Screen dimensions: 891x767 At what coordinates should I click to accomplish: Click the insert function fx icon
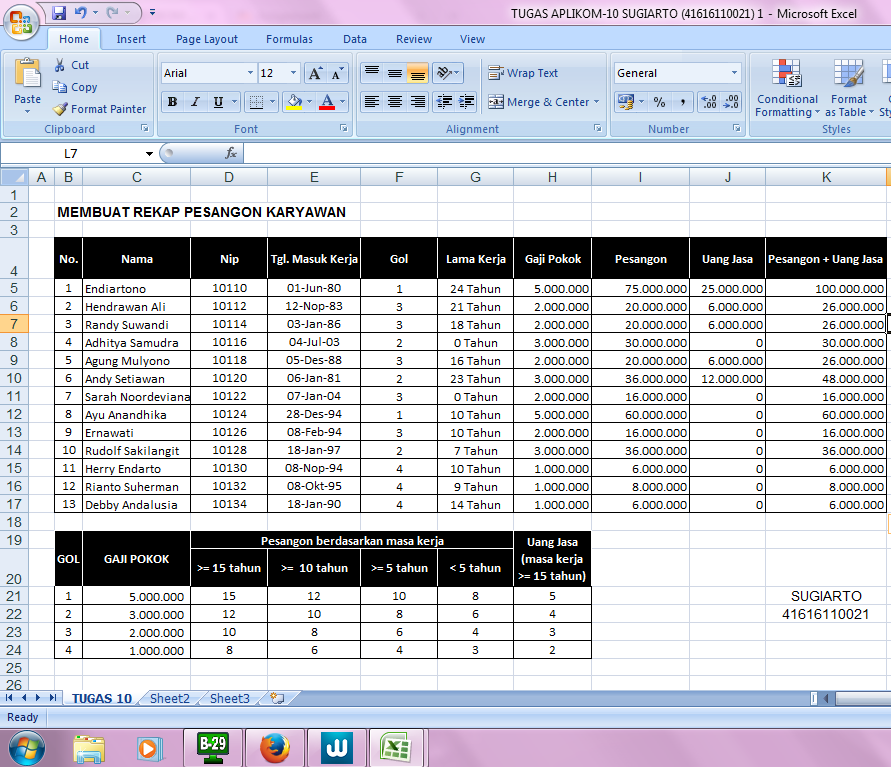click(231, 153)
